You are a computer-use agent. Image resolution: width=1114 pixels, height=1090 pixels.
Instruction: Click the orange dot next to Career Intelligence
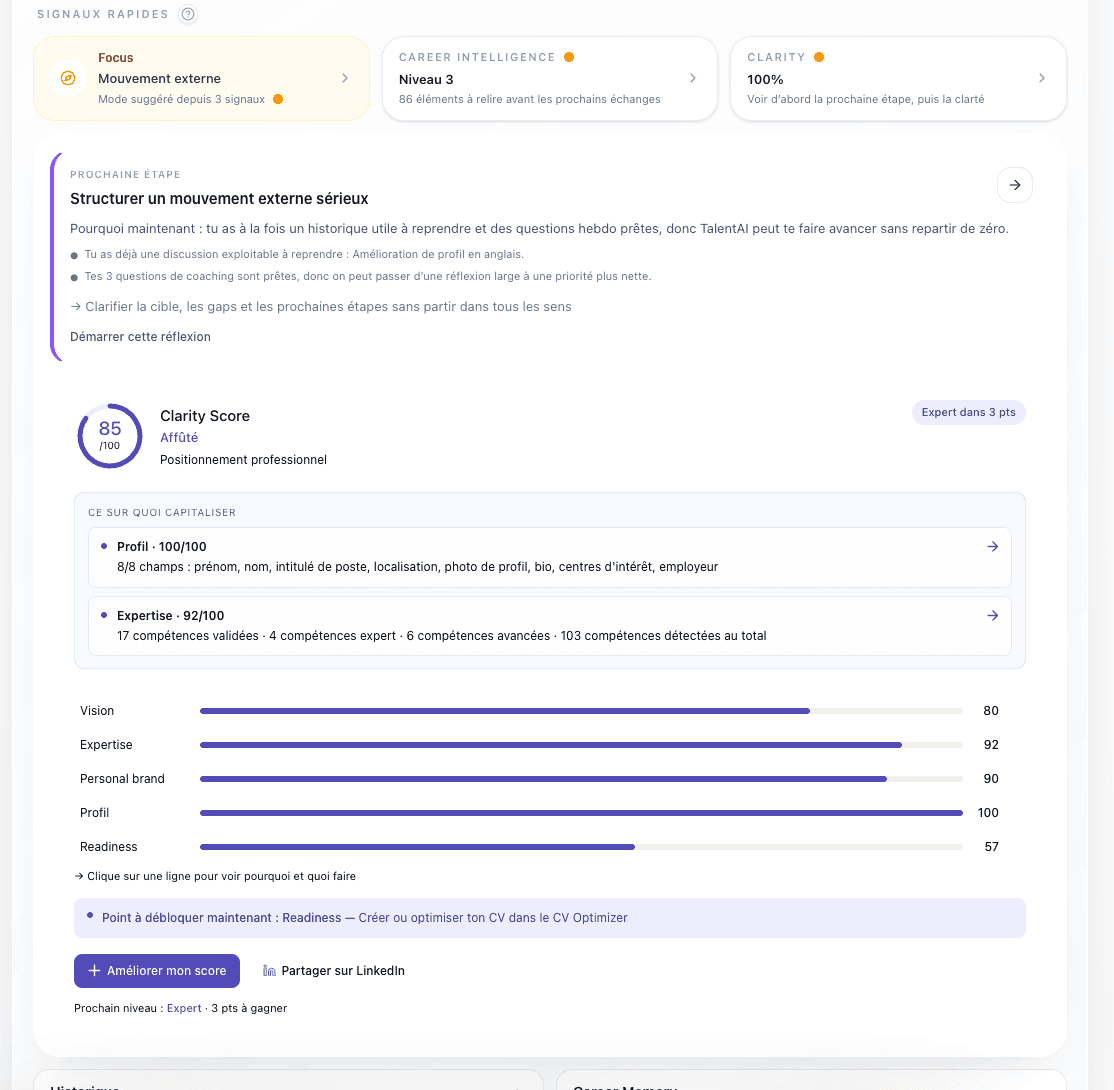(569, 57)
